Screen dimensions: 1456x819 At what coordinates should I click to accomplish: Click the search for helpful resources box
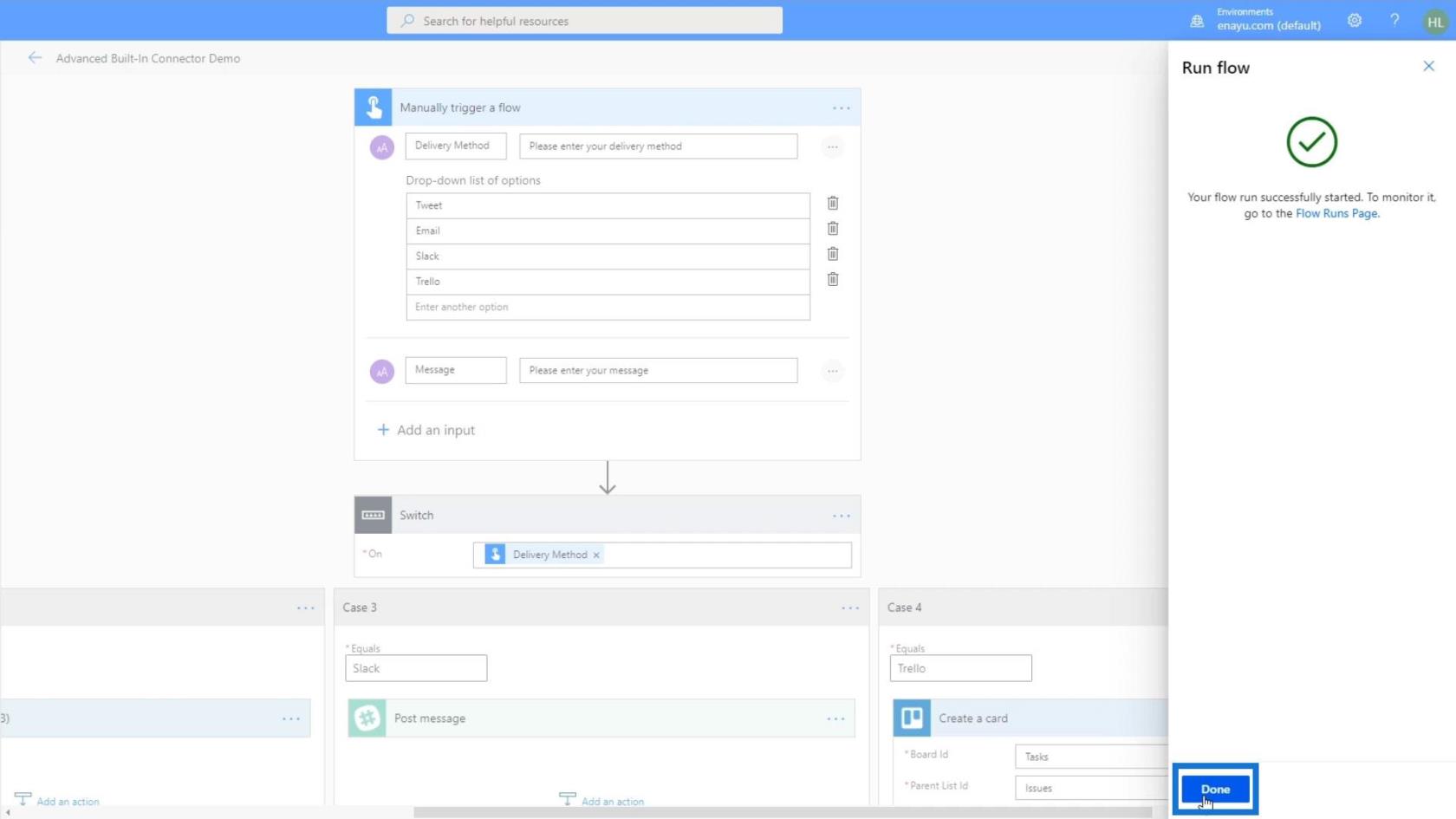pyautogui.click(x=584, y=21)
